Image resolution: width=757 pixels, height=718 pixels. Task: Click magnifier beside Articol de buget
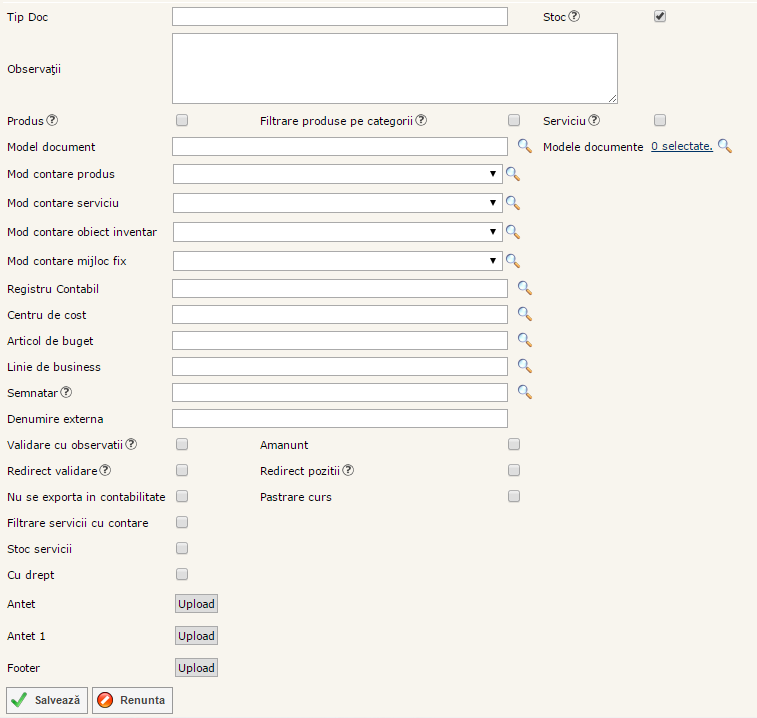524,341
